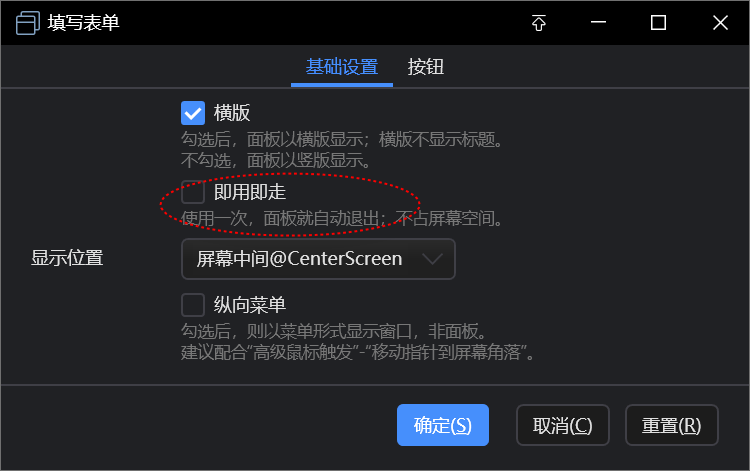Click the 纵向菜单 option label
The width and height of the screenshot is (750, 471).
click(250, 305)
